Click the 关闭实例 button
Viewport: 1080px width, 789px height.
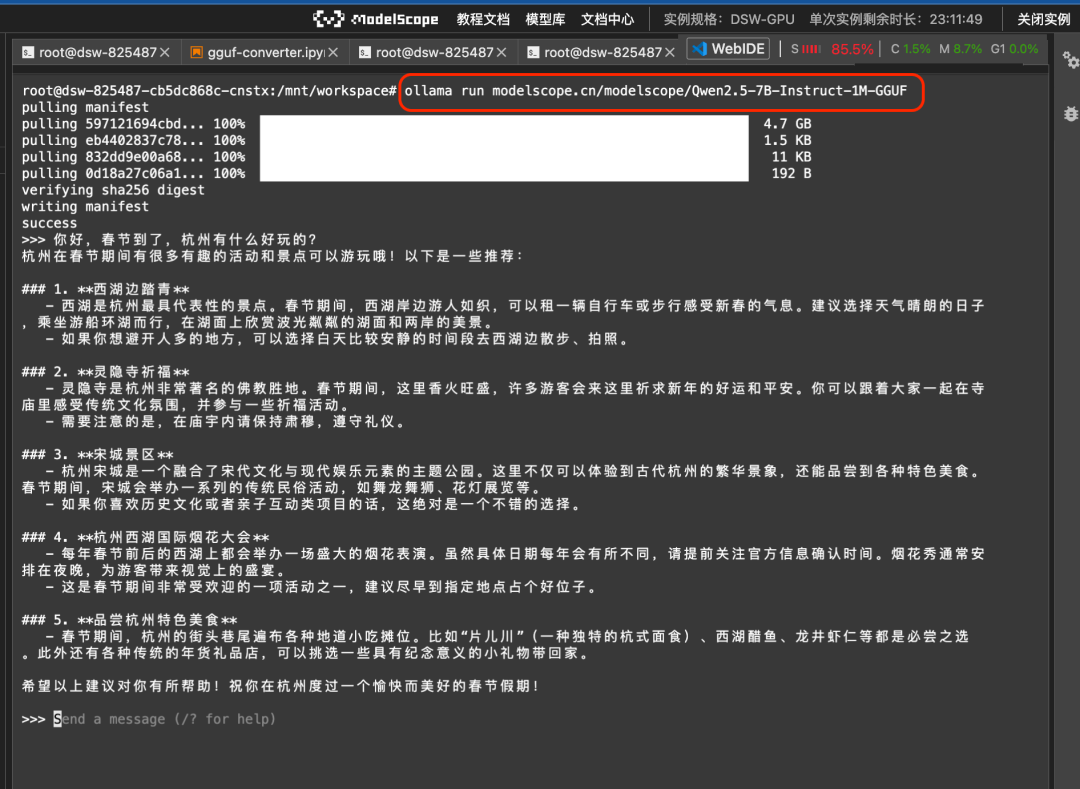point(1043,19)
